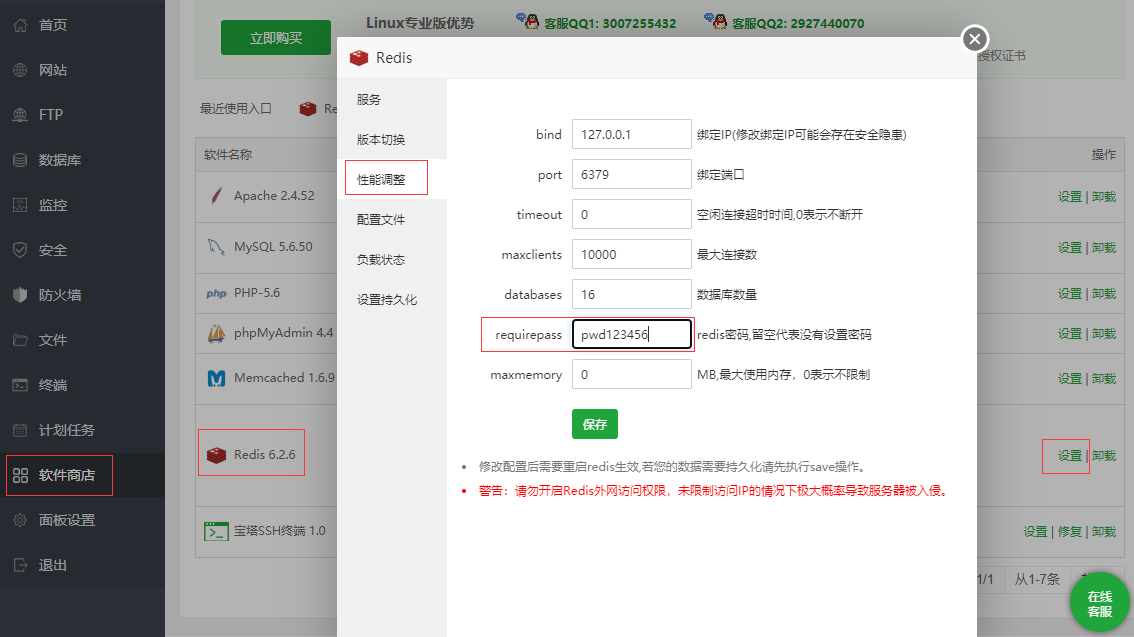Click the firewall shield icon
This screenshot has width=1134, height=637.
[x=20, y=295]
